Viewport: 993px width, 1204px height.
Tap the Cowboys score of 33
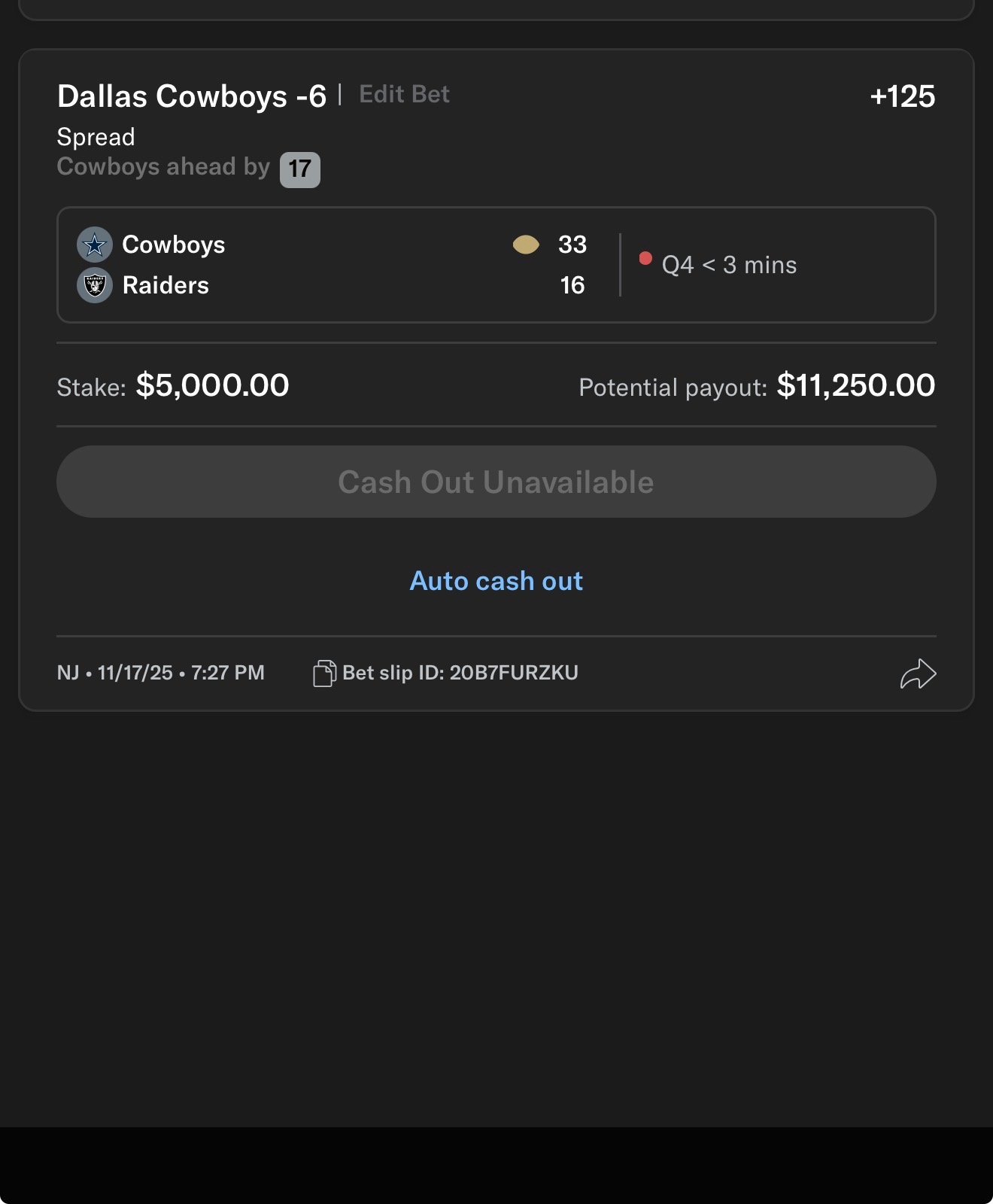572,245
